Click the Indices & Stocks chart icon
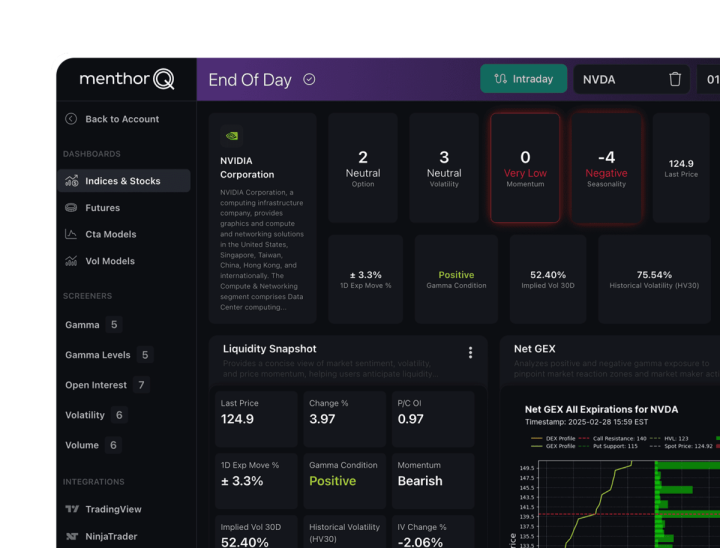The width and height of the screenshot is (720, 548). click(x=71, y=181)
